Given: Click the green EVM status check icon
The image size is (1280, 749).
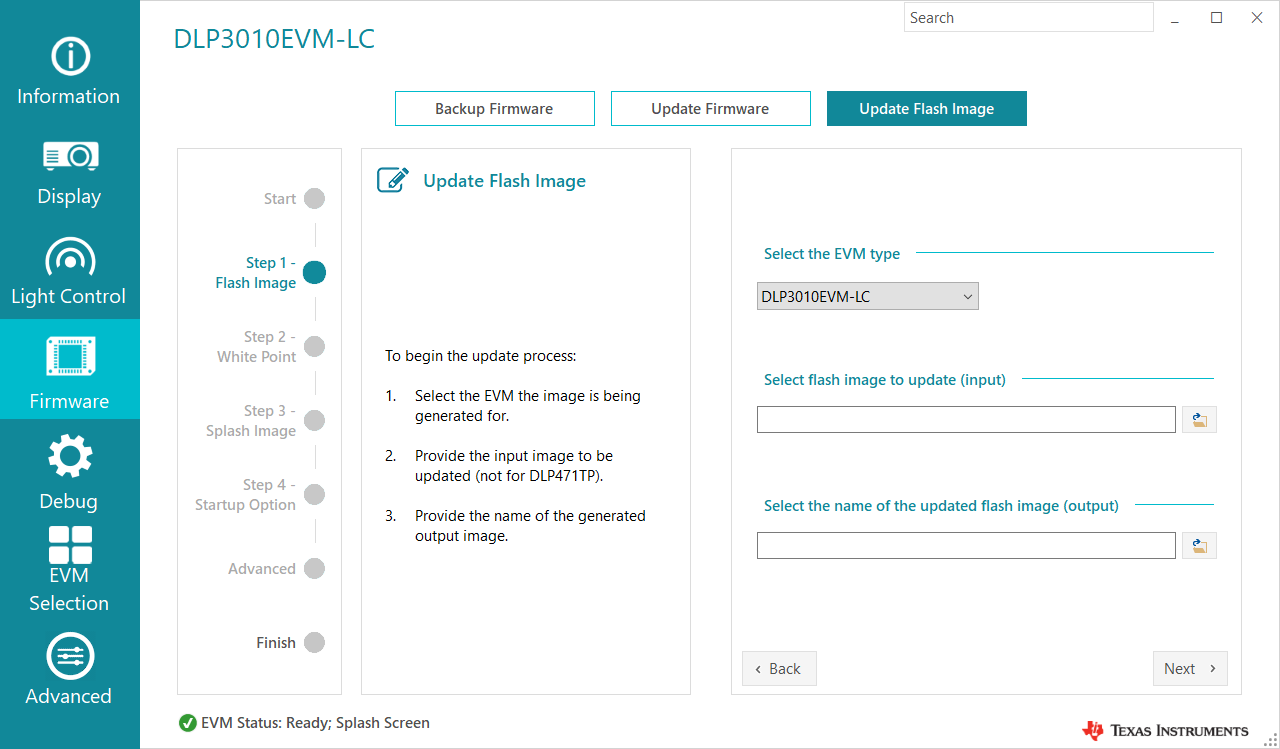Looking at the screenshot, I should (187, 723).
